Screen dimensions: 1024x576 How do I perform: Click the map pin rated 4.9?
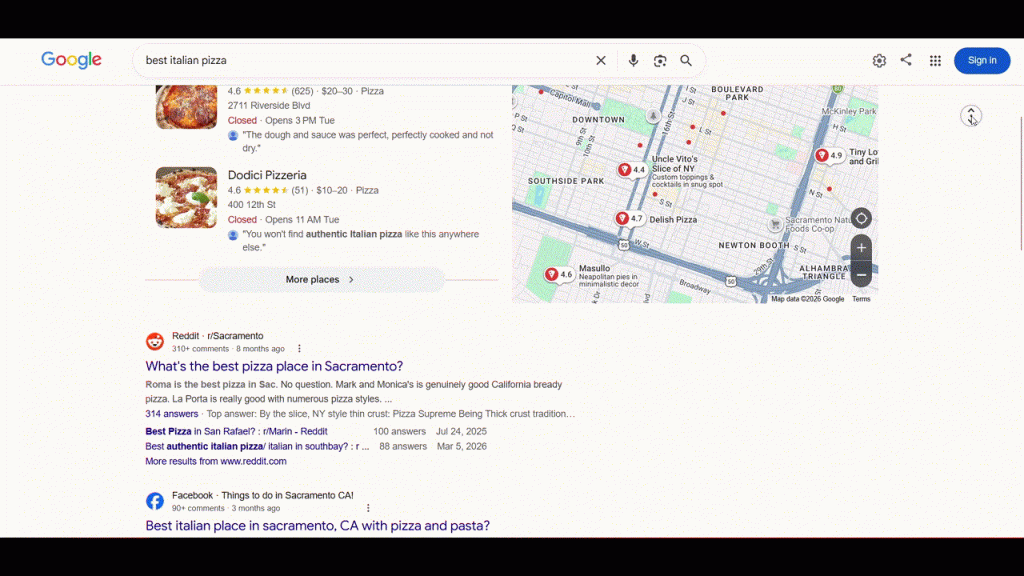pos(822,155)
